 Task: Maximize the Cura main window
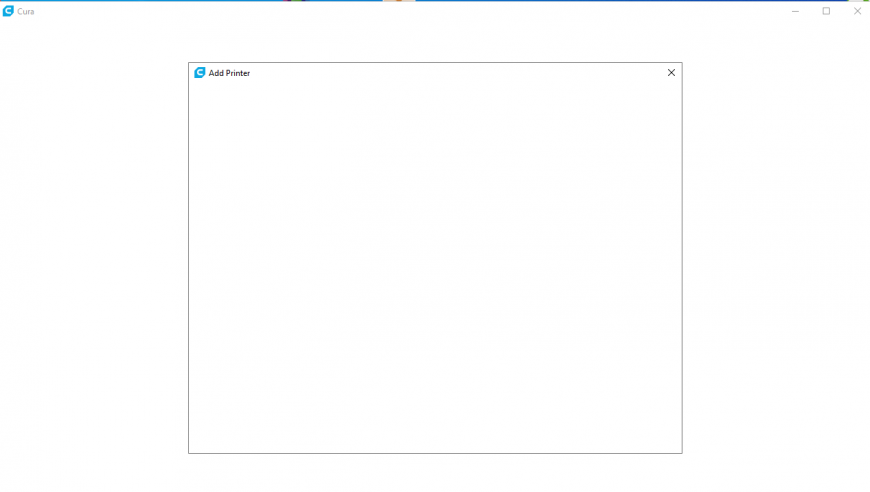point(826,11)
